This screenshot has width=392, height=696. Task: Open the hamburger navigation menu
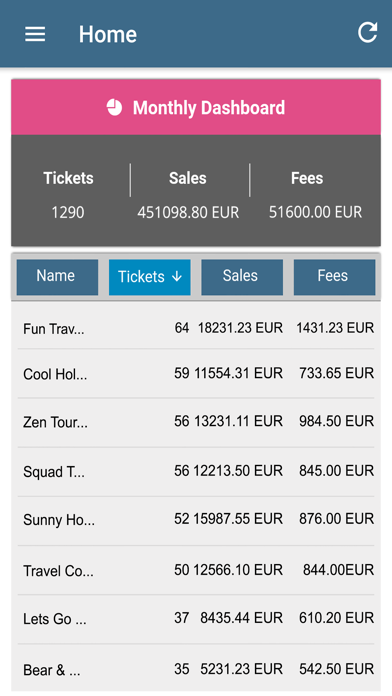click(x=35, y=34)
